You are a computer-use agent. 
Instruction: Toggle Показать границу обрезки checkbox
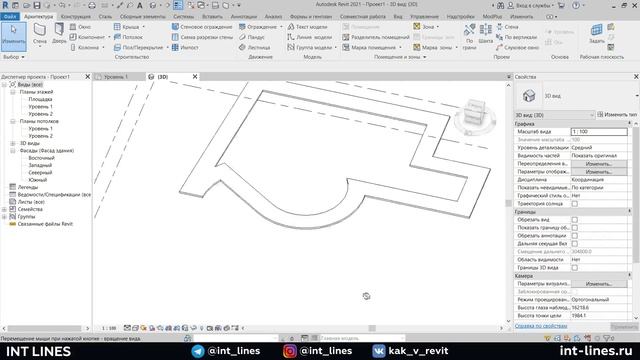pos(574,228)
